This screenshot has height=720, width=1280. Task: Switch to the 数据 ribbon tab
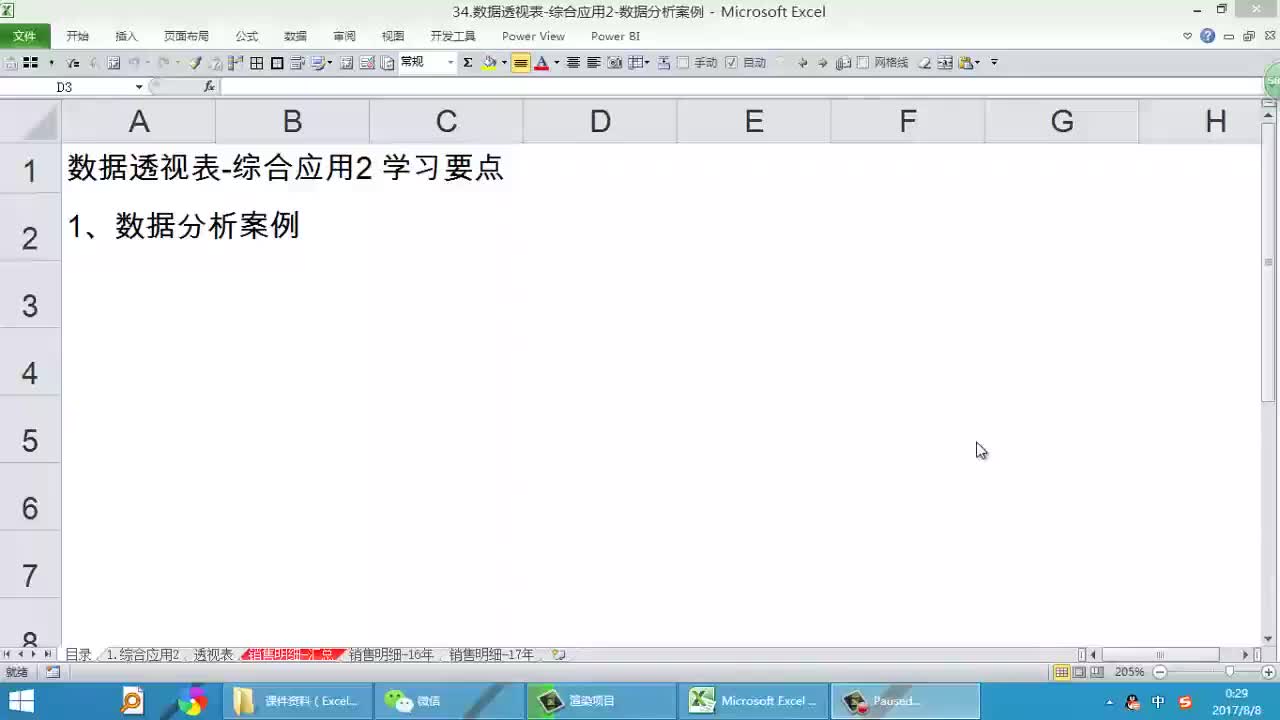[x=295, y=36]
